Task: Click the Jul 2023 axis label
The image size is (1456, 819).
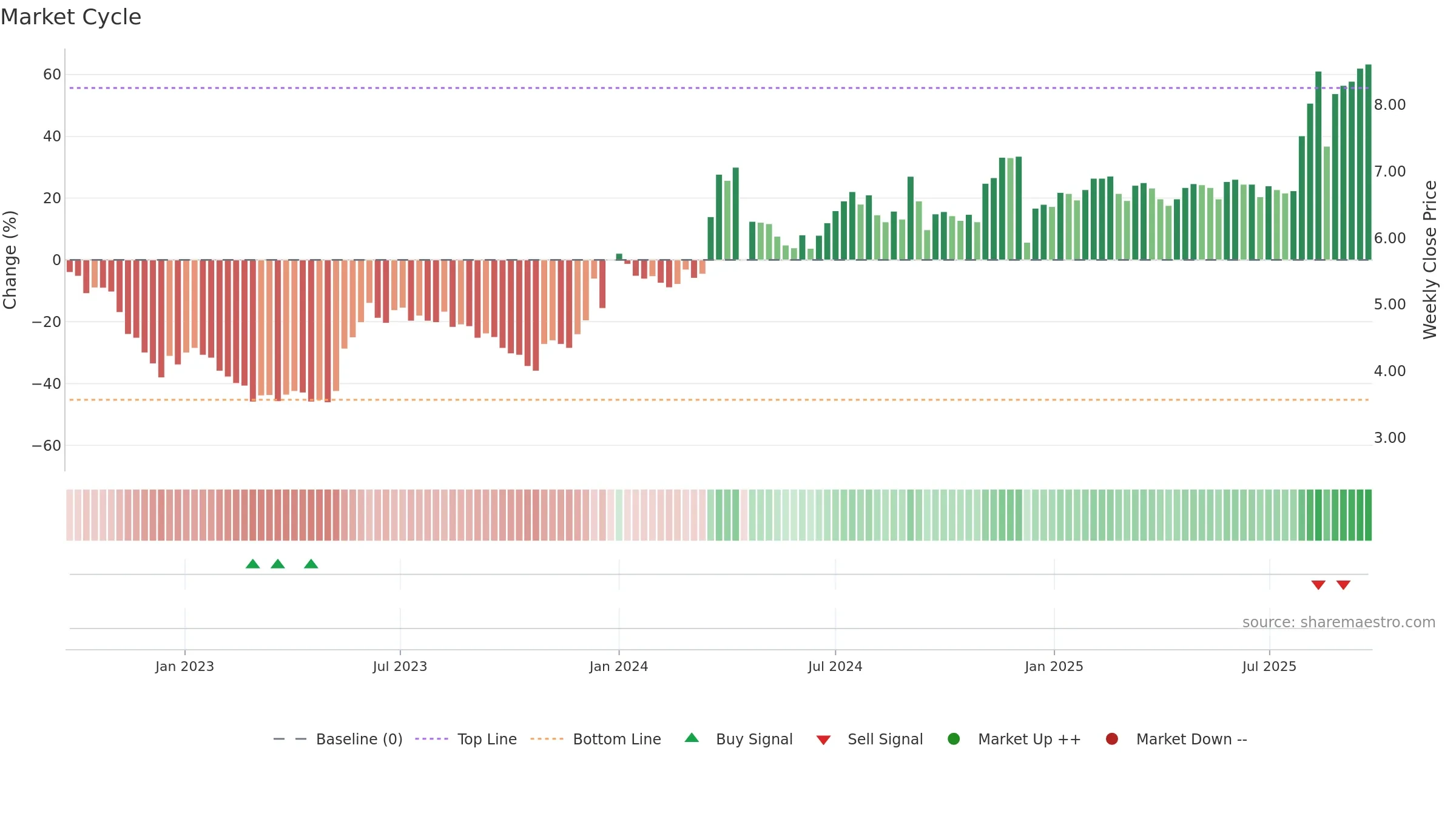Action: pos(400,667)
